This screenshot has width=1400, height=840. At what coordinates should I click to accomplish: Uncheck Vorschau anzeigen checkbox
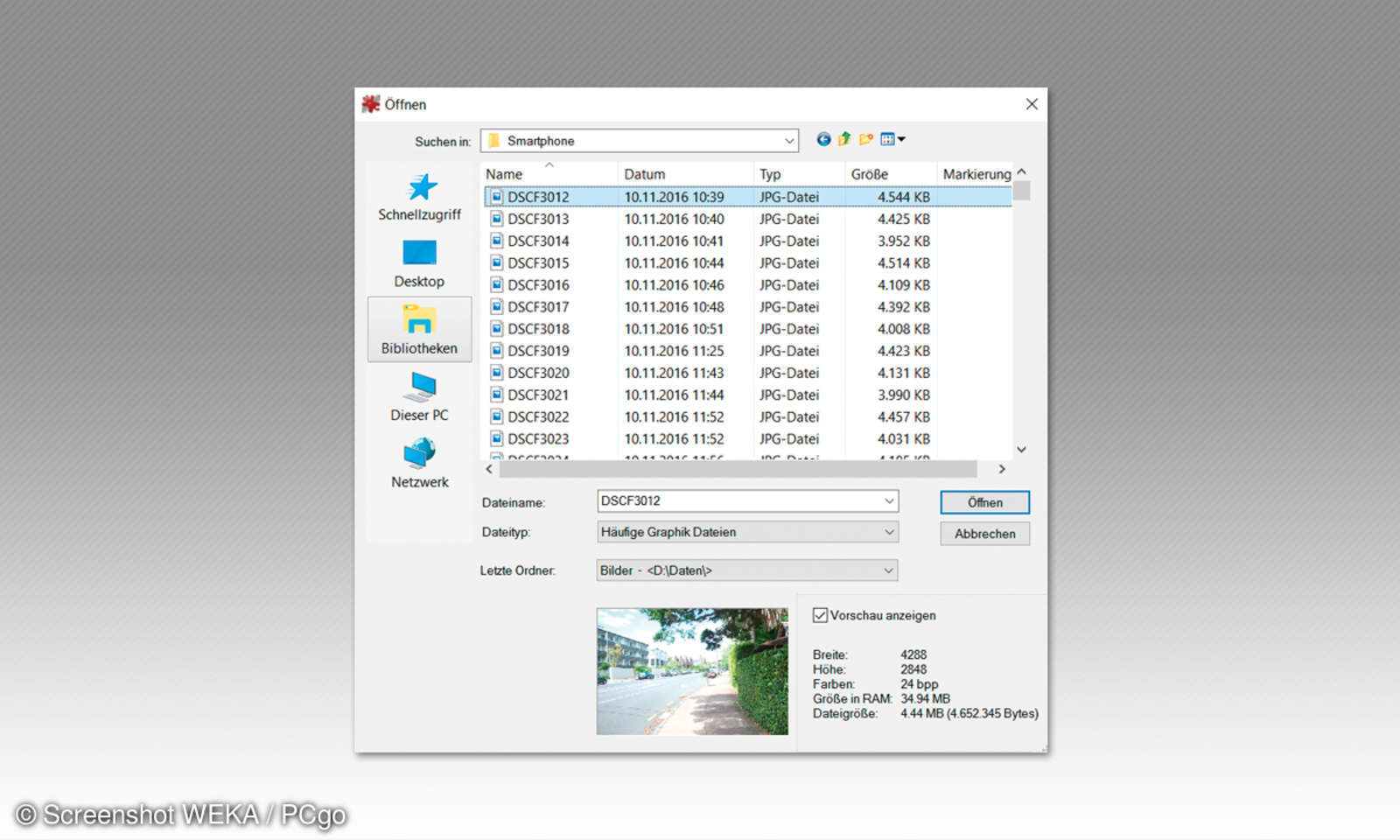point(820,615)
